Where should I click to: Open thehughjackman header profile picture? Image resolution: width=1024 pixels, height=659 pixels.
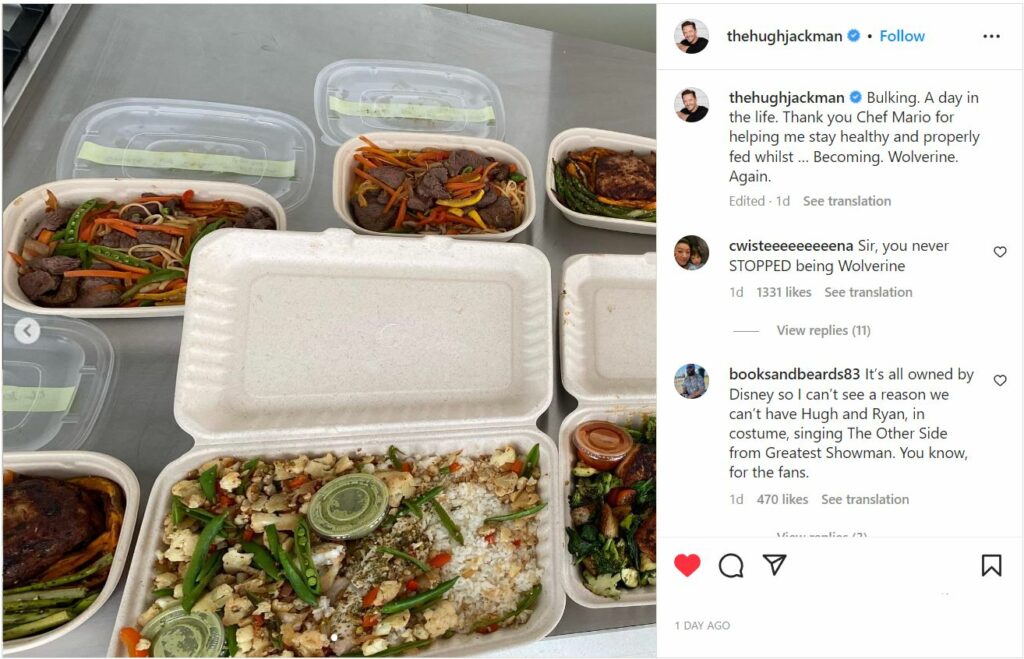click(x=691, y=36)
